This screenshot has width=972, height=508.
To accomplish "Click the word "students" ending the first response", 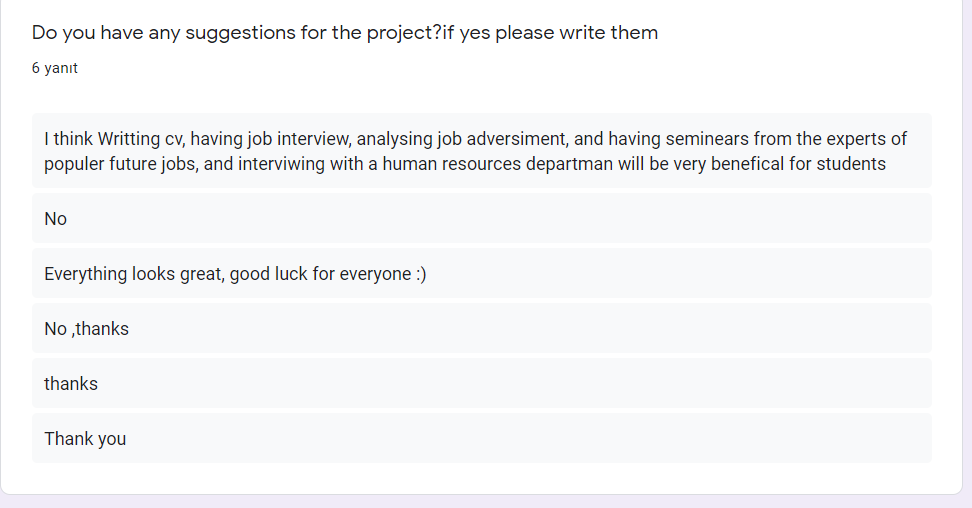I will tap(851, 164).
